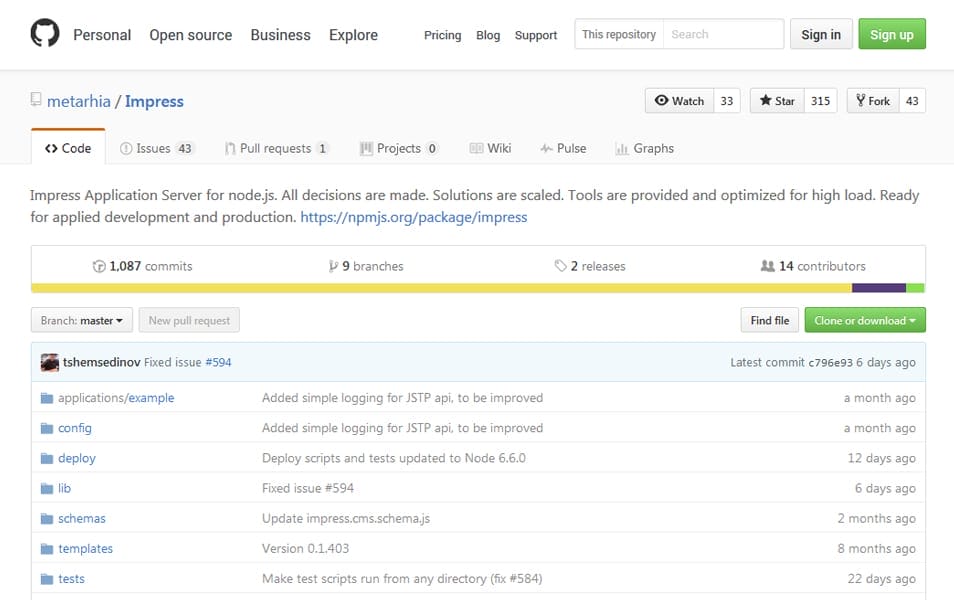This screenshot has width=954, height=600.
Task: Fork the Impress repository
Action: tap(871, 101)
